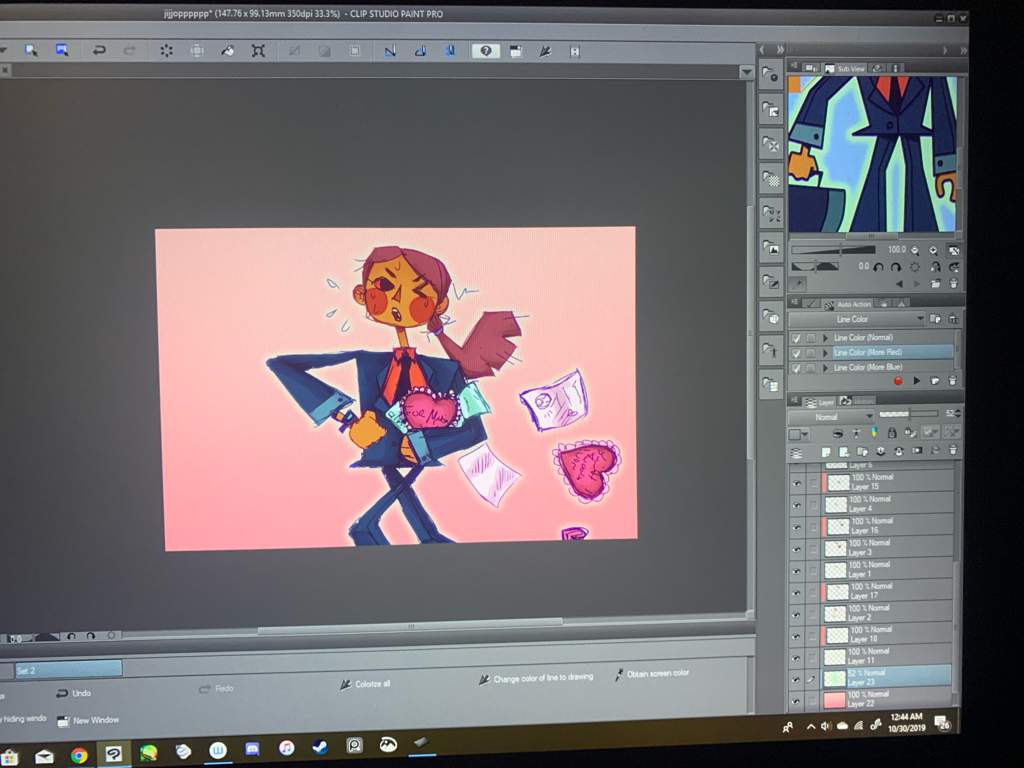Uncheck the Line Color (Normal) action checkbox
The width and height of the screenshot is (1024, 768).
click(796, 338)
